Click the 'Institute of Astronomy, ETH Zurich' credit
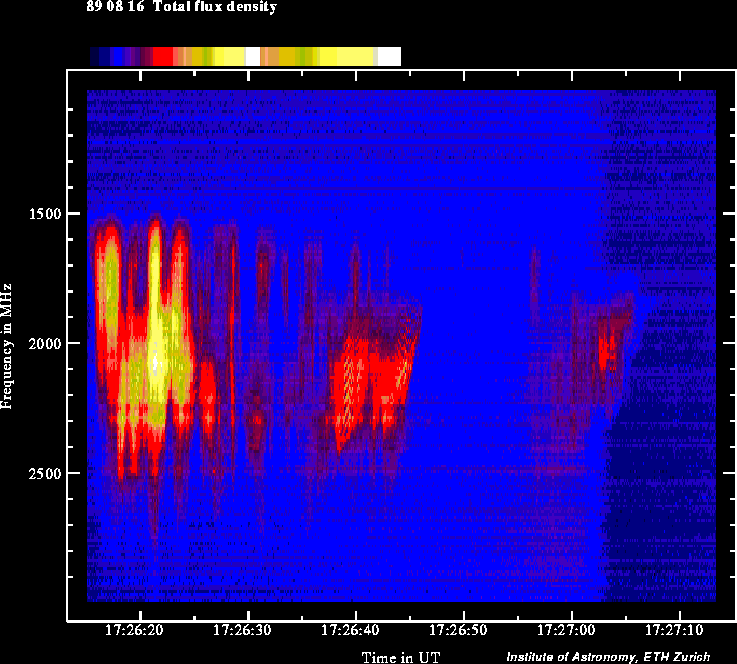This screenshot has height=664, width=737. pos(608,657)
